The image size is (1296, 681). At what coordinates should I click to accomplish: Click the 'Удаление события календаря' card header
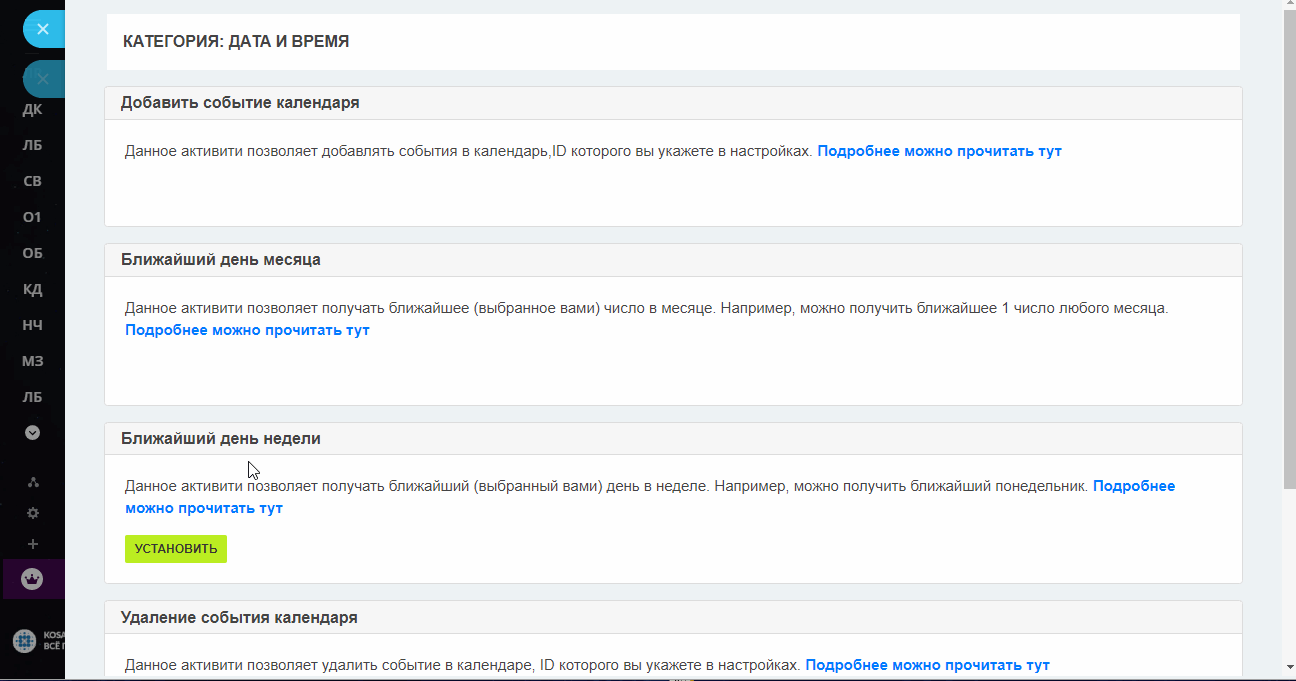(673, 618)
